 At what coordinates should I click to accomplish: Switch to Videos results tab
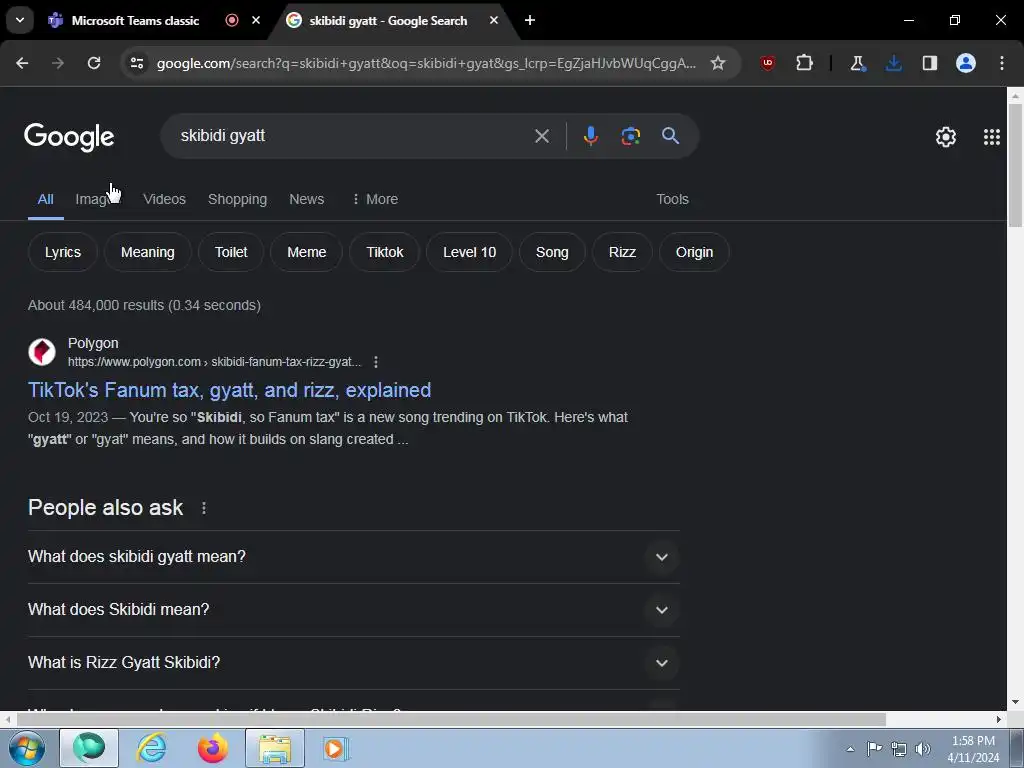pos(165,199)
